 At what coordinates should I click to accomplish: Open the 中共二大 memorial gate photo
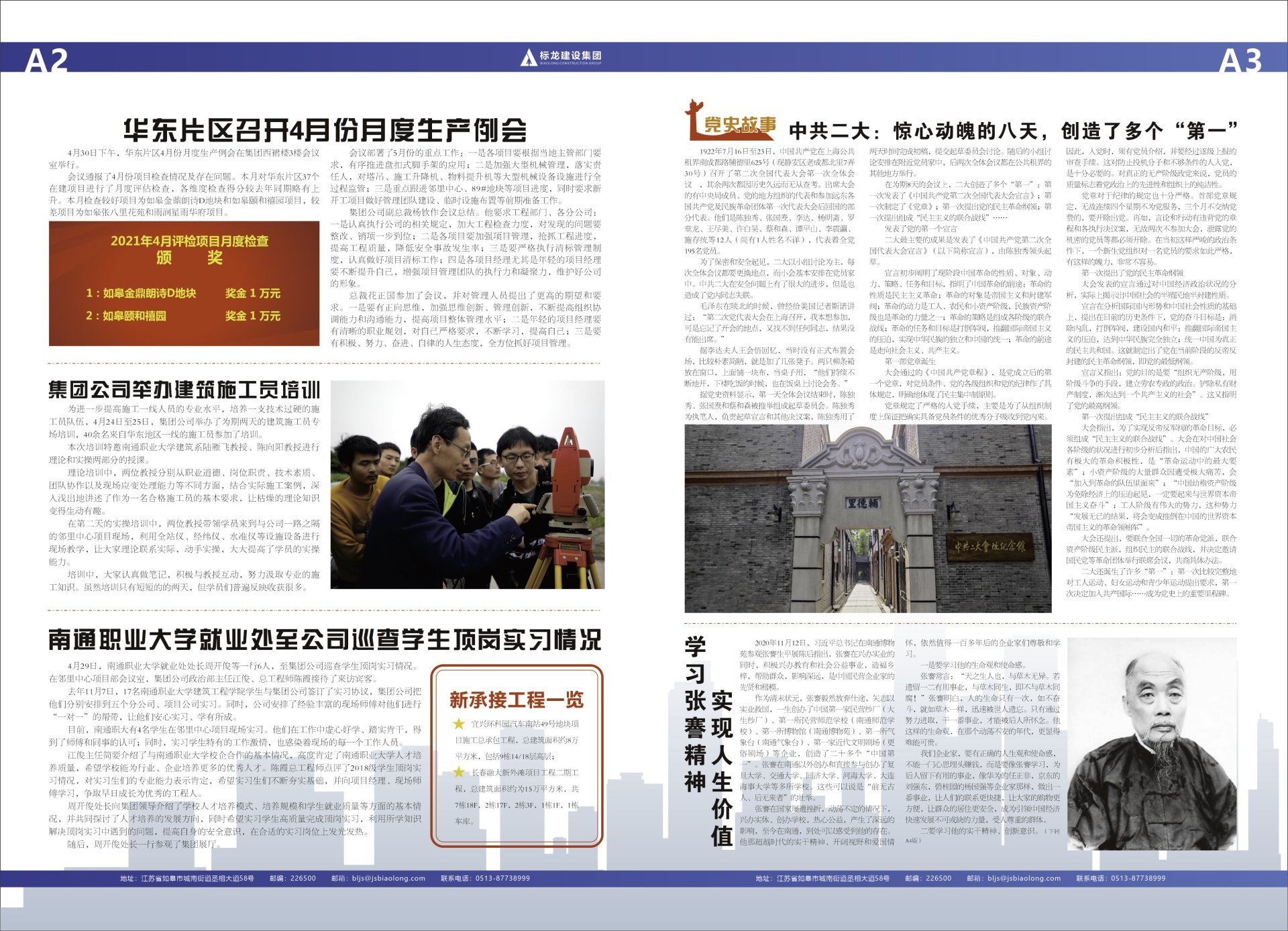tap(867, 518)
